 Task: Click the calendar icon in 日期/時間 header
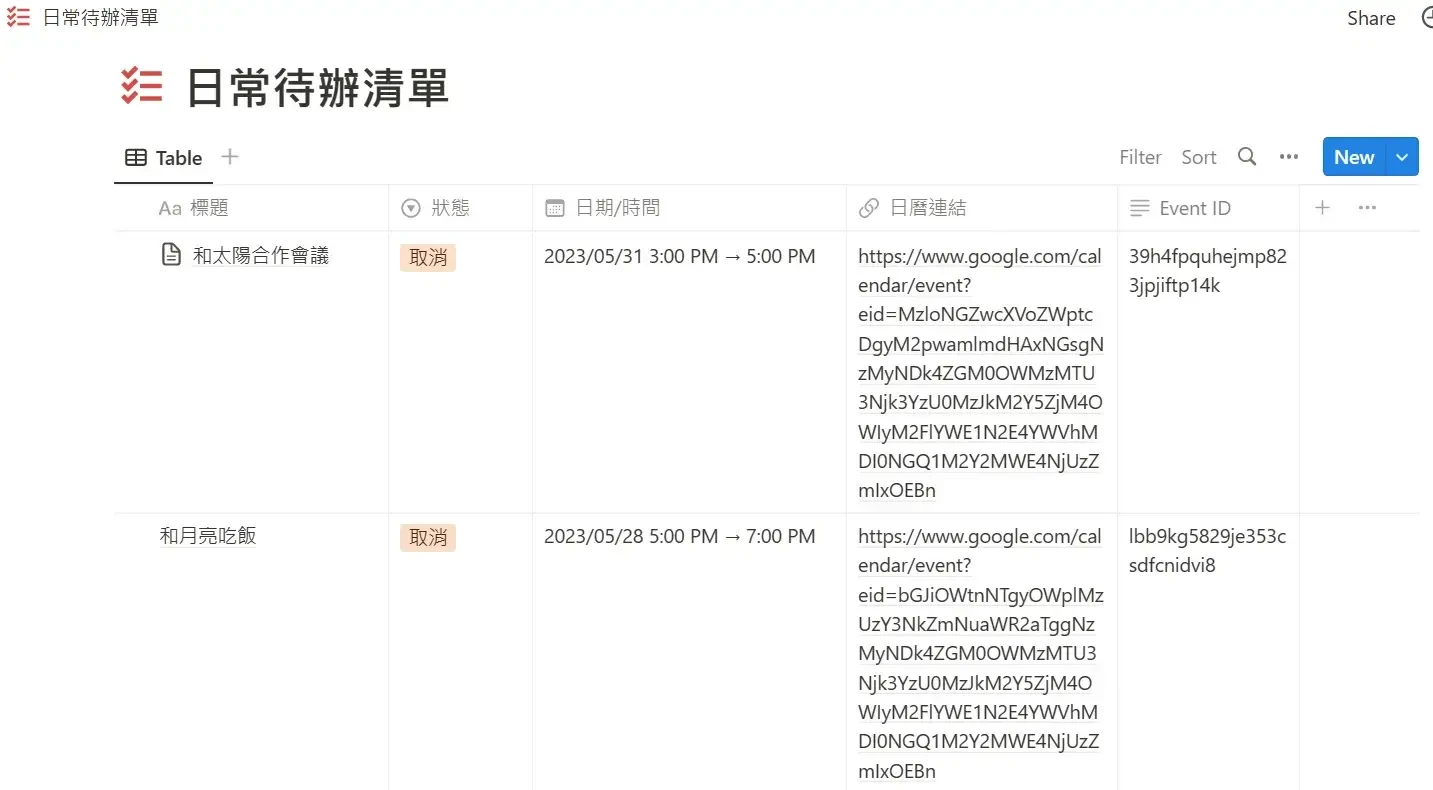555,208
